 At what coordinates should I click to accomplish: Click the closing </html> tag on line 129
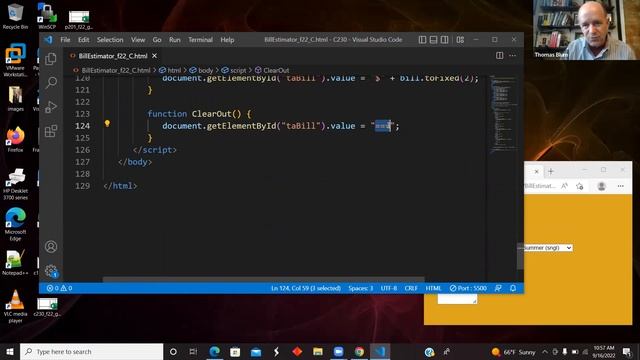[x=120, y=186]
